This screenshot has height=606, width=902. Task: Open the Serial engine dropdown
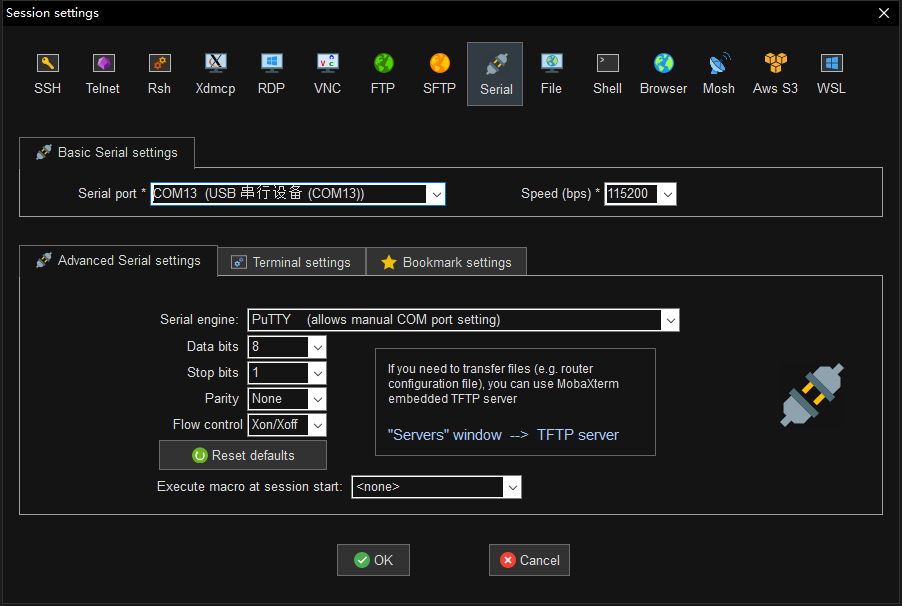pyautogui.click(x=670, y=321)
